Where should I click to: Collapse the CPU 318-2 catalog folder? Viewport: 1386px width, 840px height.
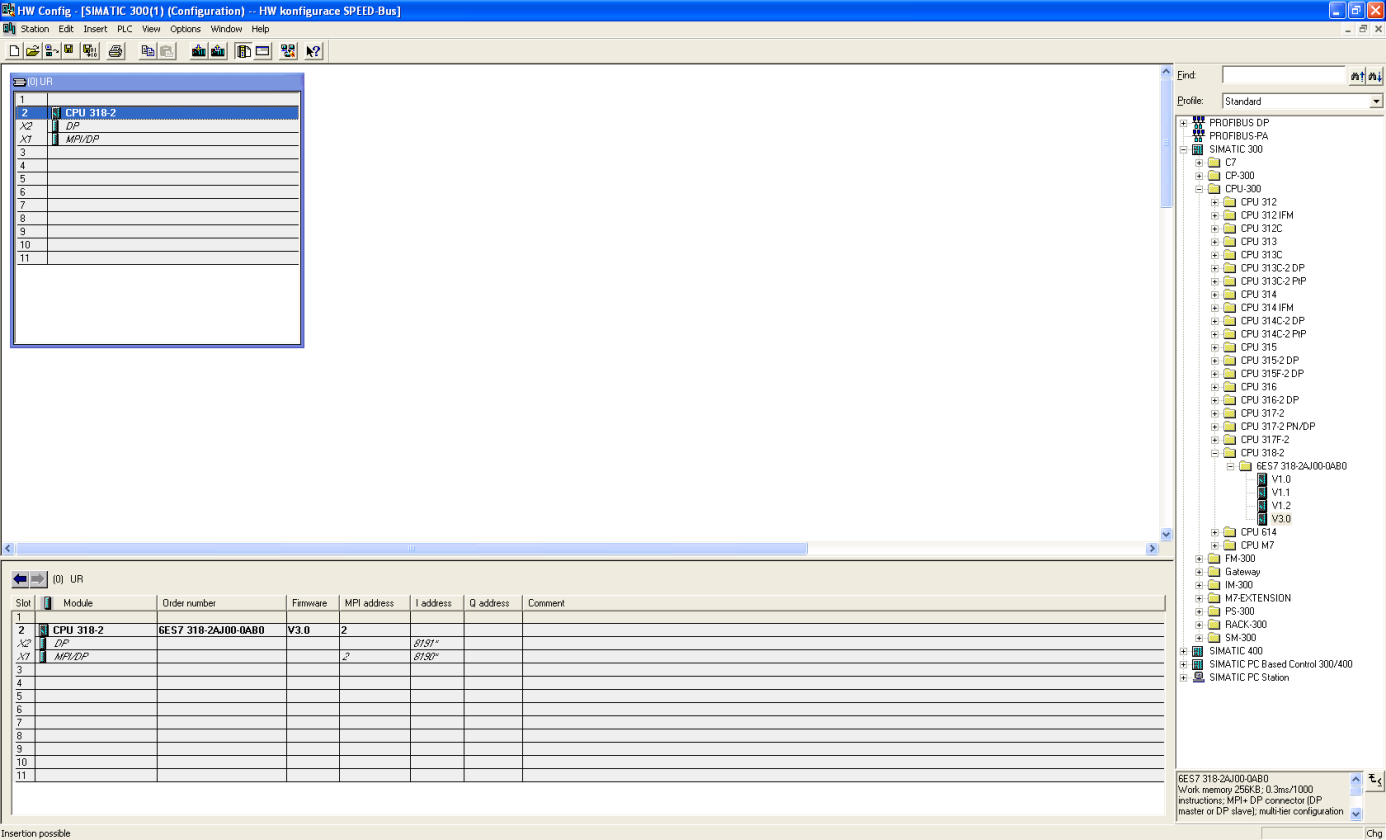[1216, 453]
